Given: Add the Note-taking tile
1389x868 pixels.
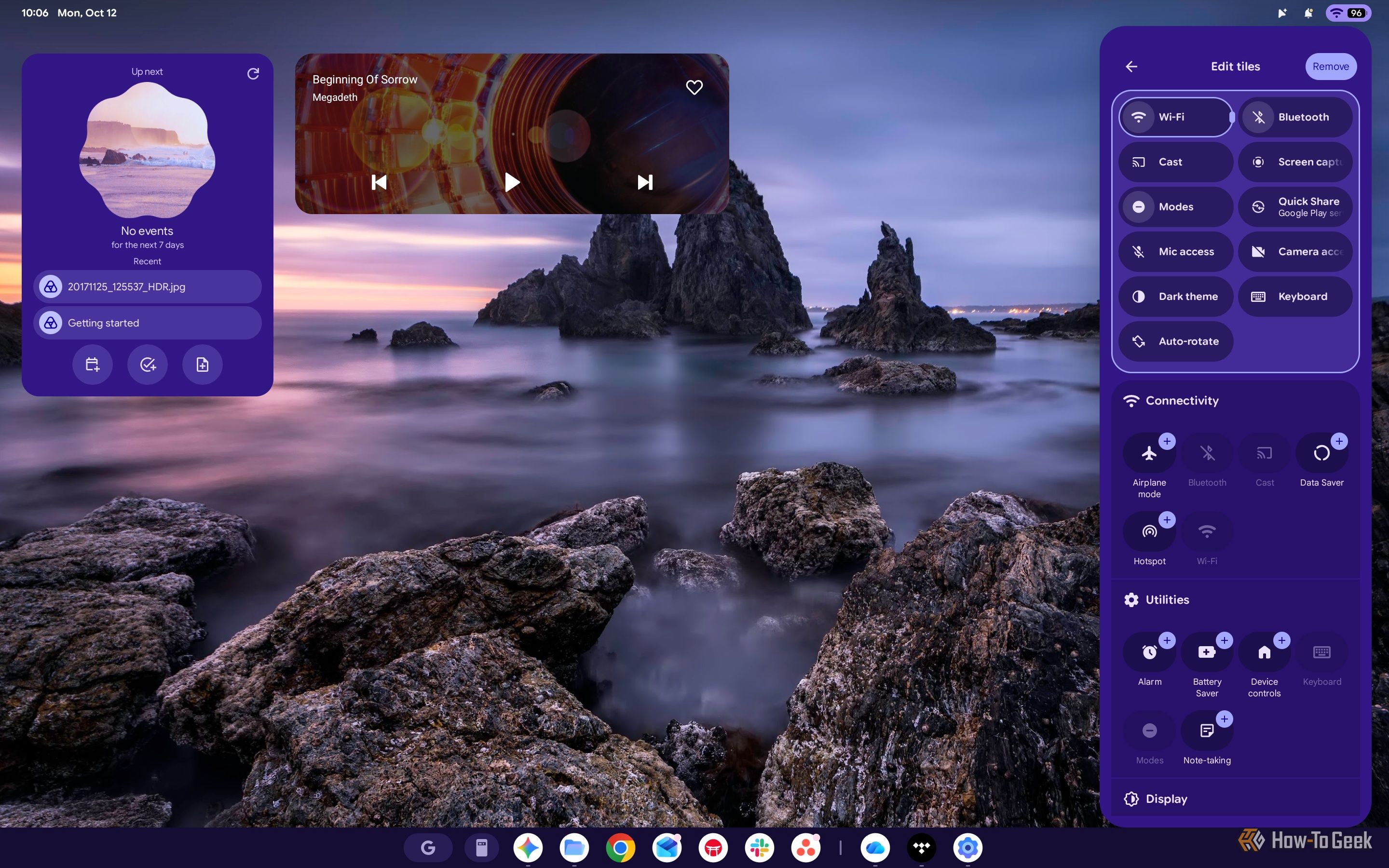Looking at the screenshot, I should click(x=1207, y=731).
